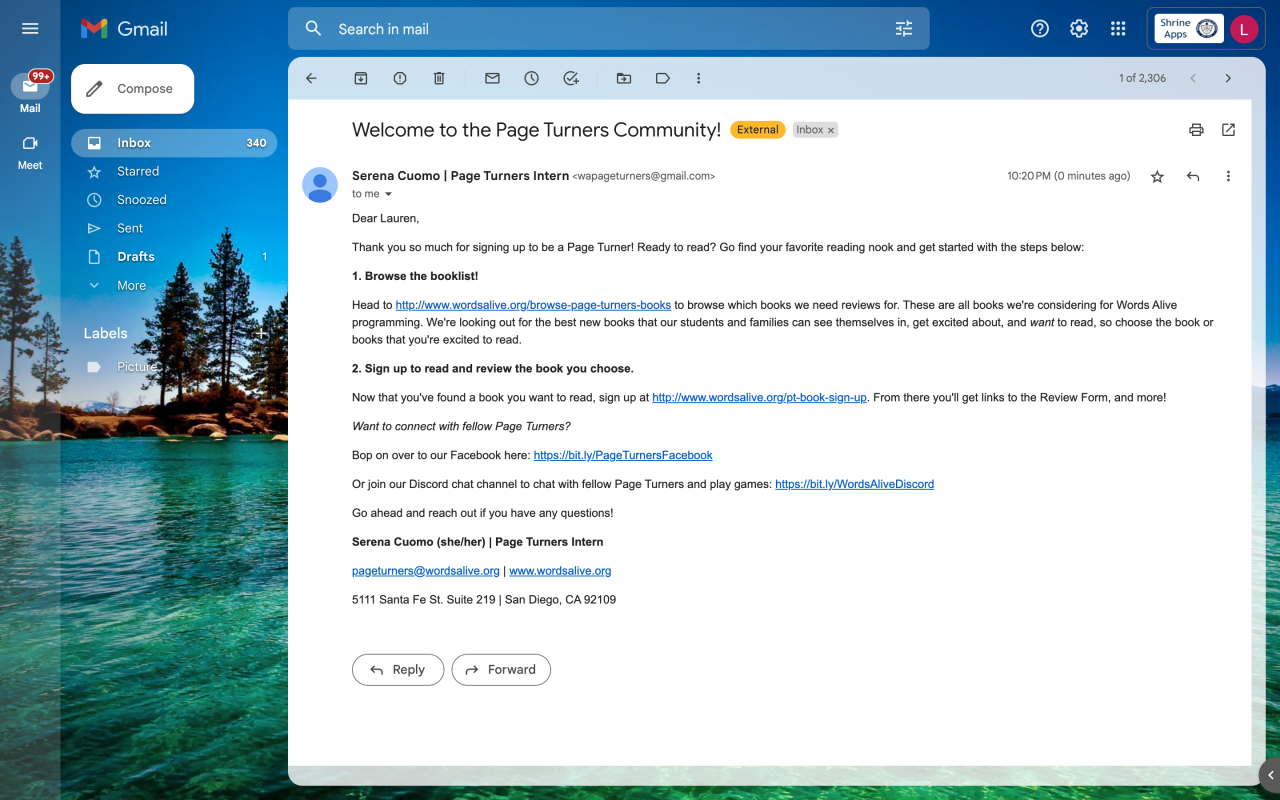Click the reply arrow icon in header
Screen dimensions: 1280x800
[1193, 177]
